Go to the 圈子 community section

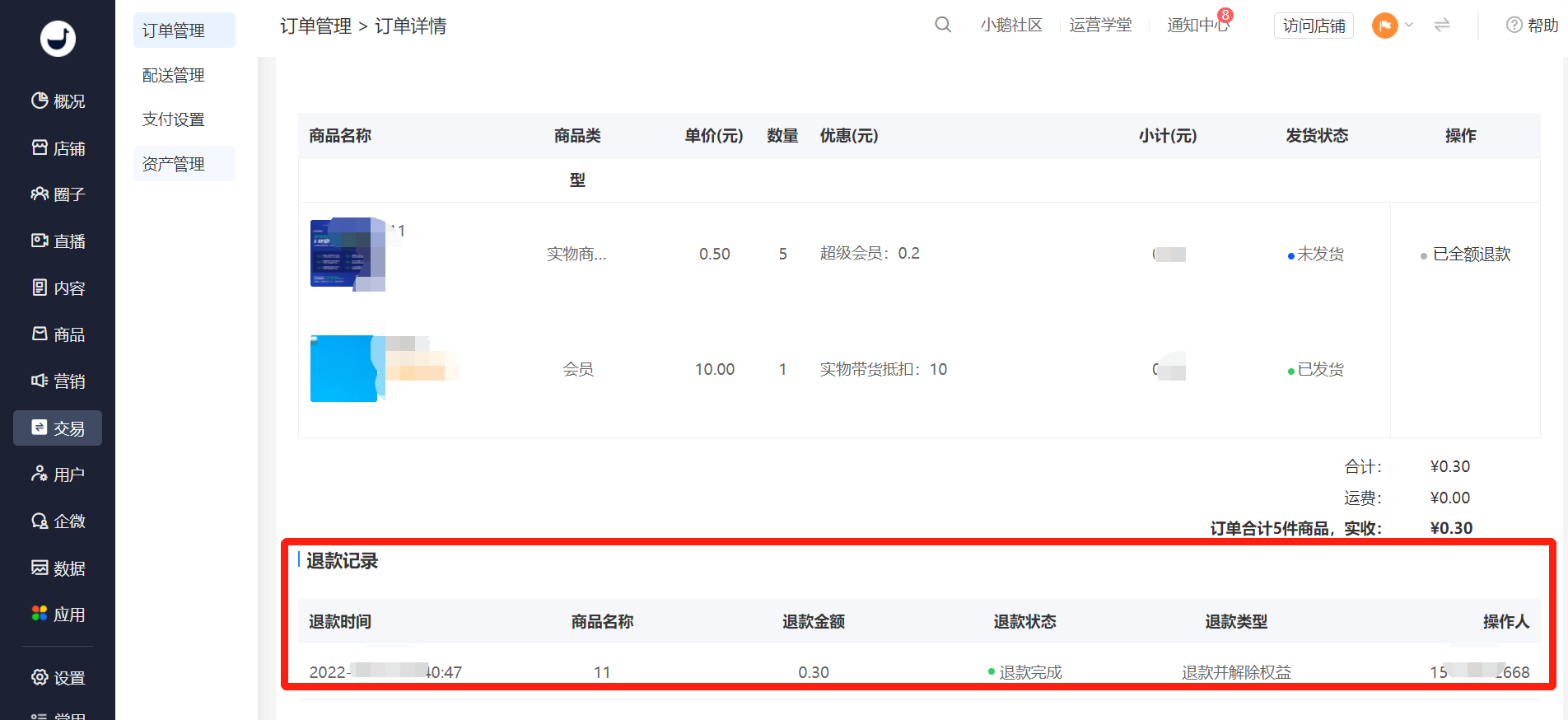(58, 194)
